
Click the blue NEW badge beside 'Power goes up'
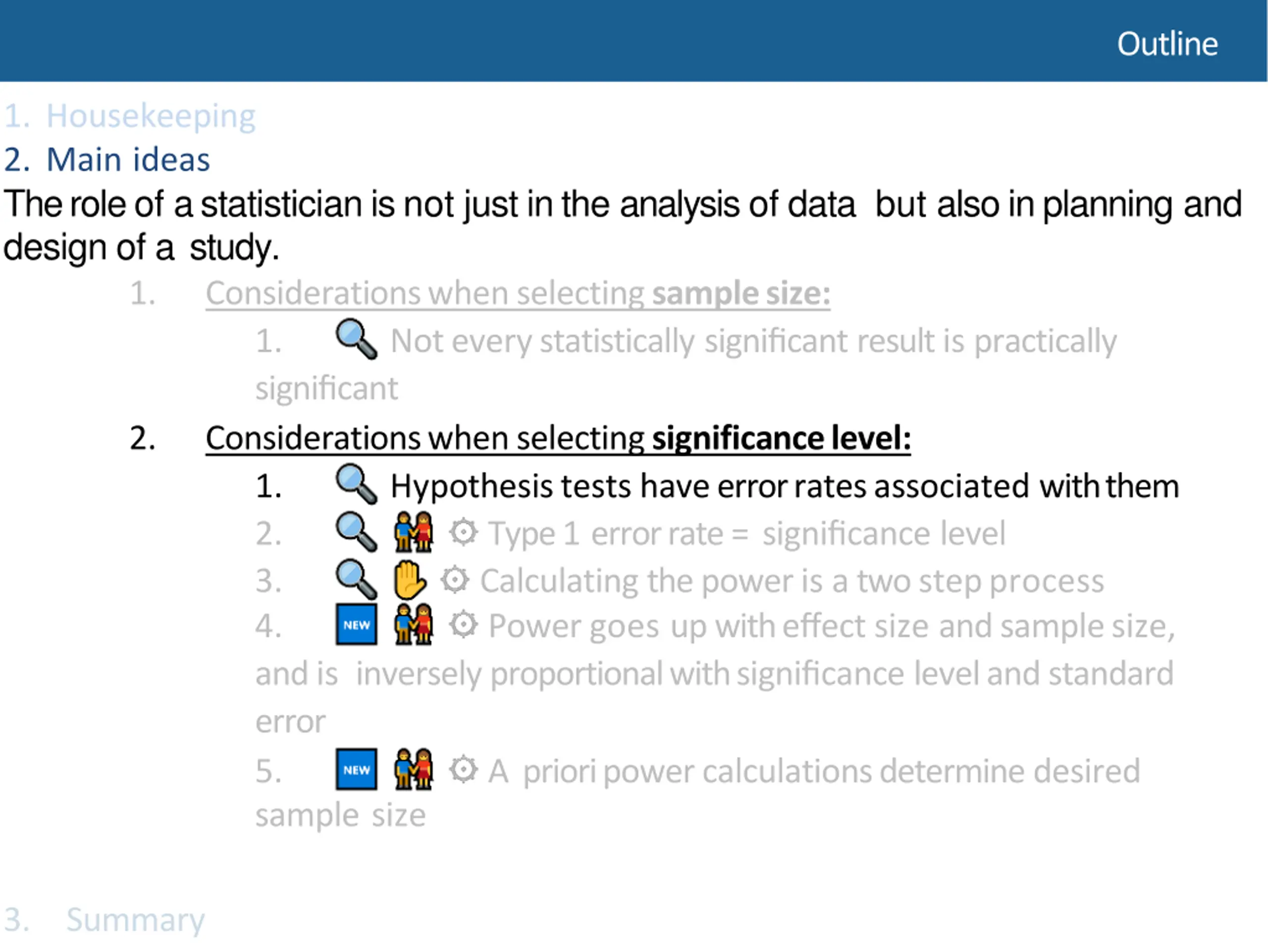[357, 624]
